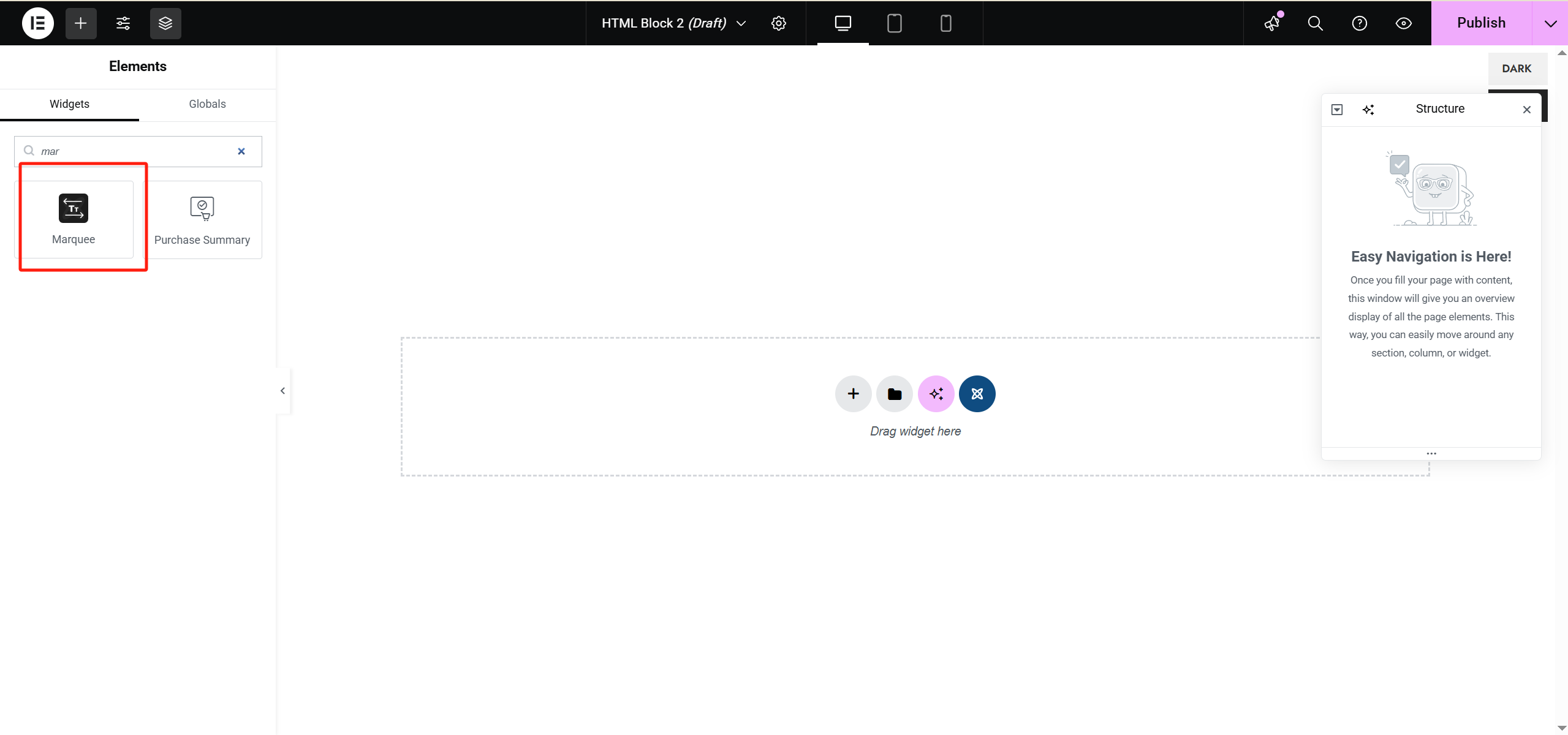The width and height of the screenshot is (1568, 735).
Task: Select the Marquee widget
Action: [x=74, y=219]
